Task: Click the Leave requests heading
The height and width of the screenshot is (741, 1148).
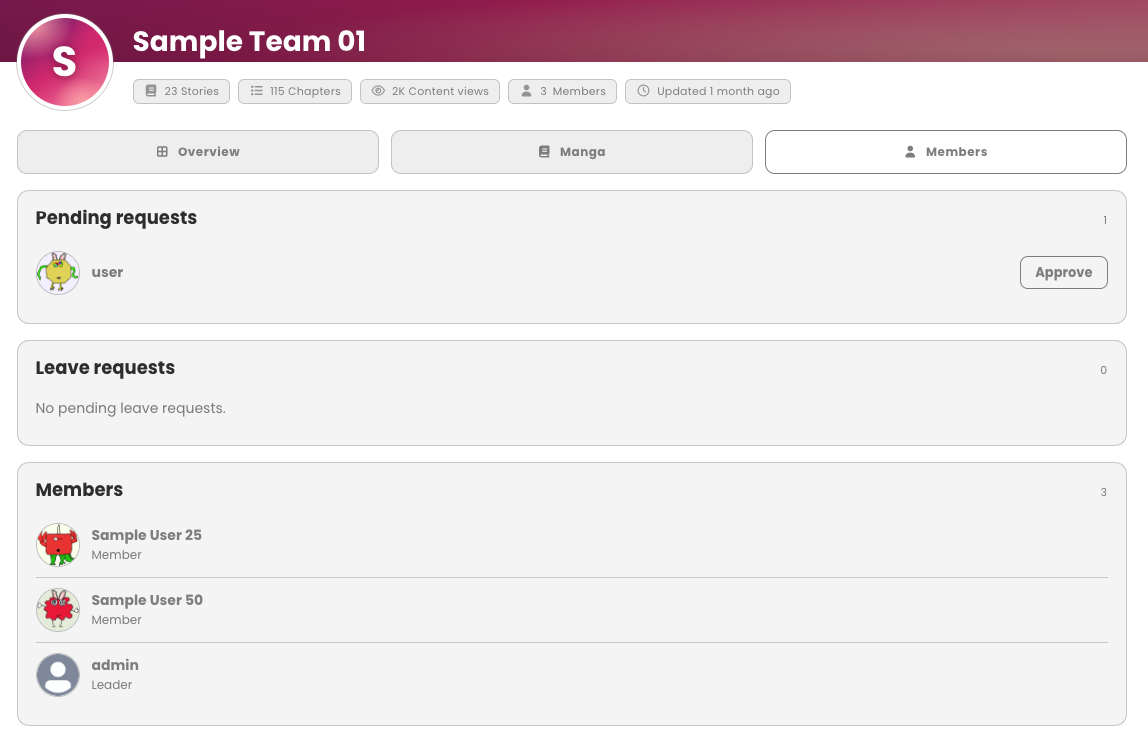Action: point(105,368)
